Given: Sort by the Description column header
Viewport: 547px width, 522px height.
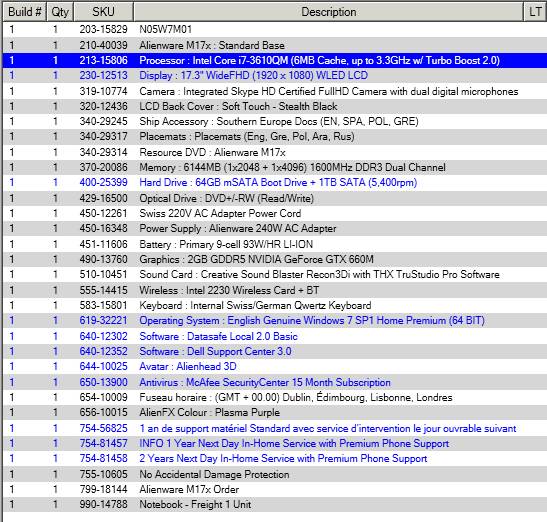Looking at the screenshot, I should [329, 12].
